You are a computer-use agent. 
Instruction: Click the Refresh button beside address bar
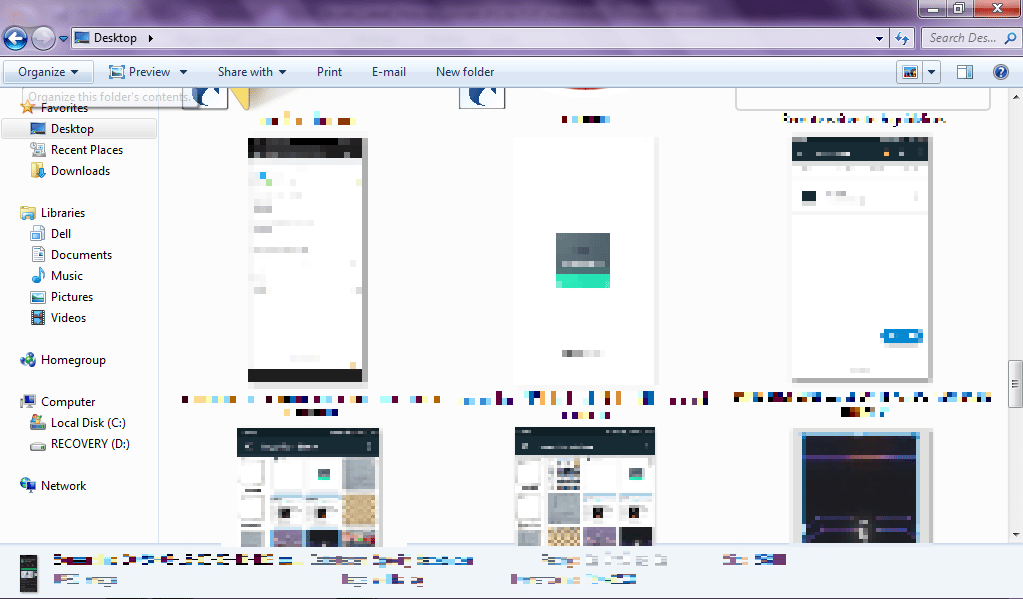tap(902, 38)
